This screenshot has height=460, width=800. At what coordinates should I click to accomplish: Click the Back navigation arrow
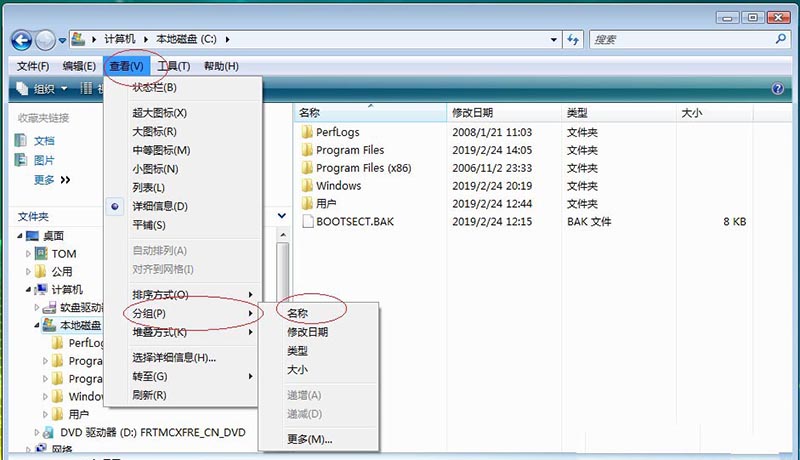coord(21,40)
